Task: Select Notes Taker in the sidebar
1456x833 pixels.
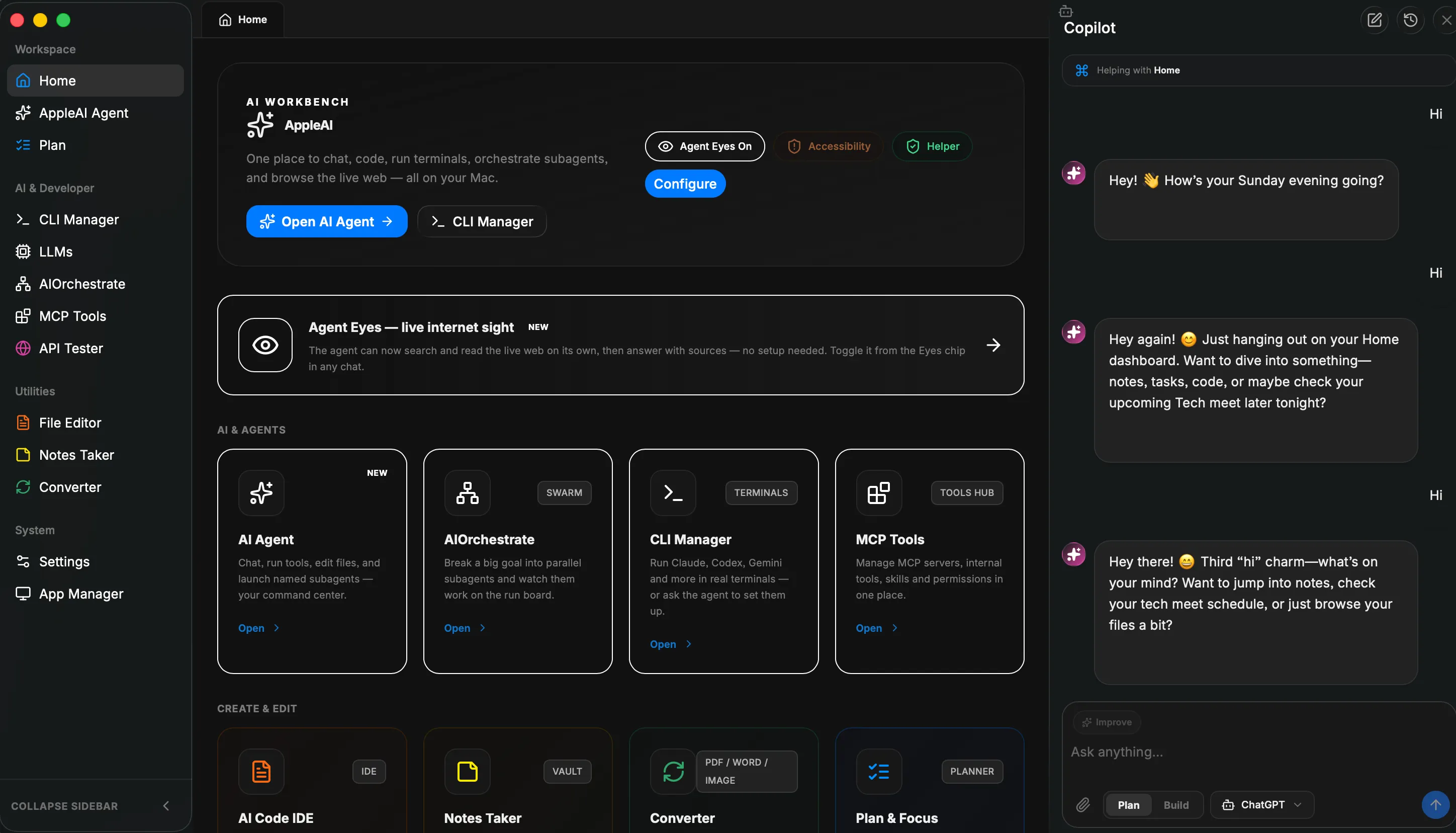Action: click(x=96, y=455)
